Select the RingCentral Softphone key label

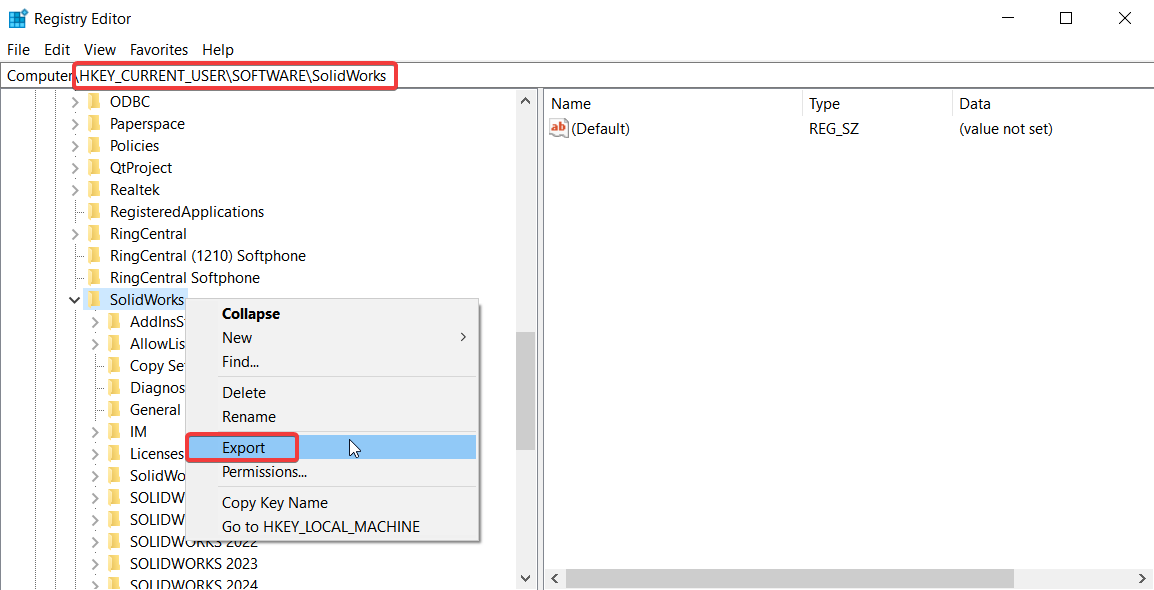(x=185, y=278)
